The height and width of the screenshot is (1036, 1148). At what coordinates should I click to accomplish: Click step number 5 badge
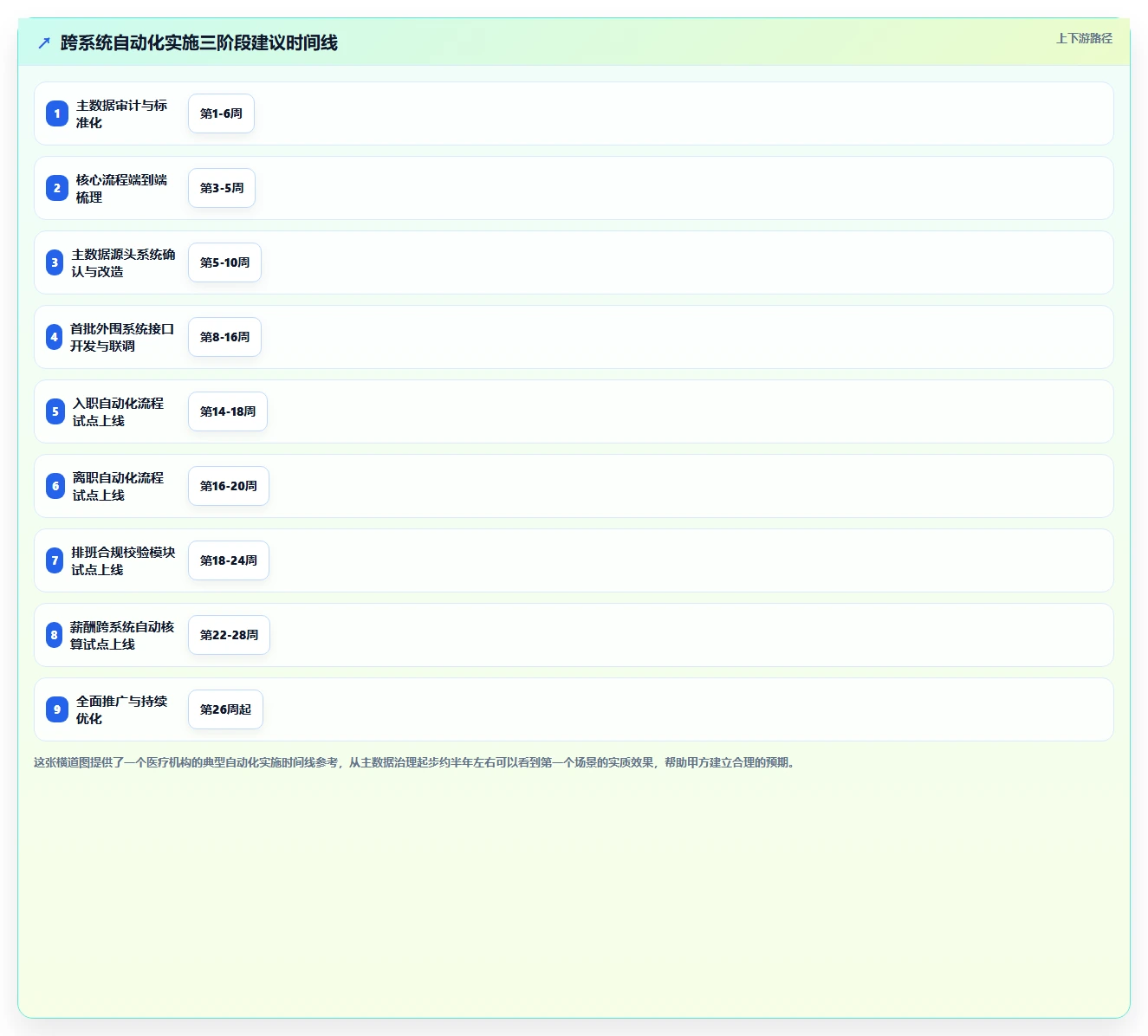(x=55, y=411)
